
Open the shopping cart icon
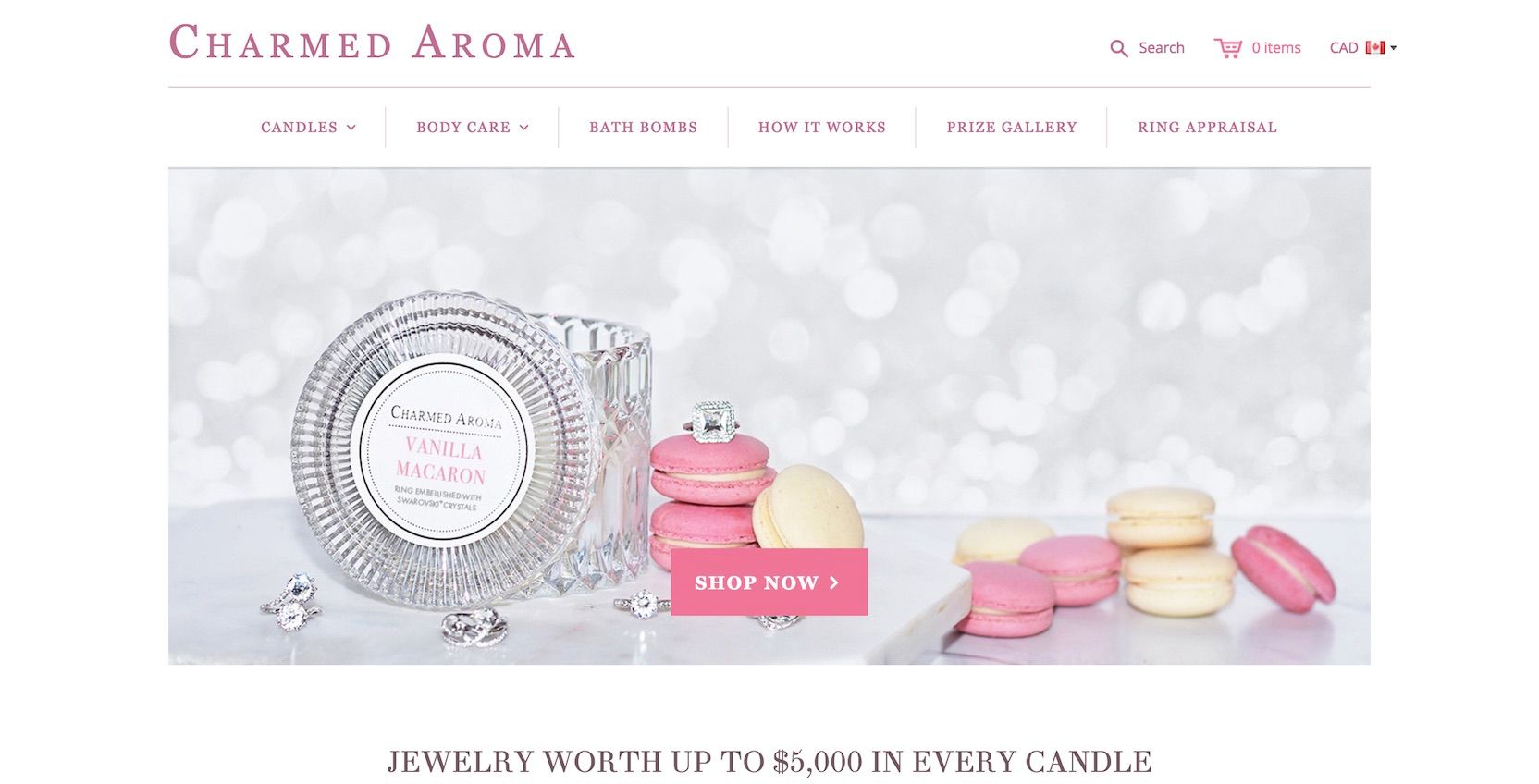(x=1228, y=48)
